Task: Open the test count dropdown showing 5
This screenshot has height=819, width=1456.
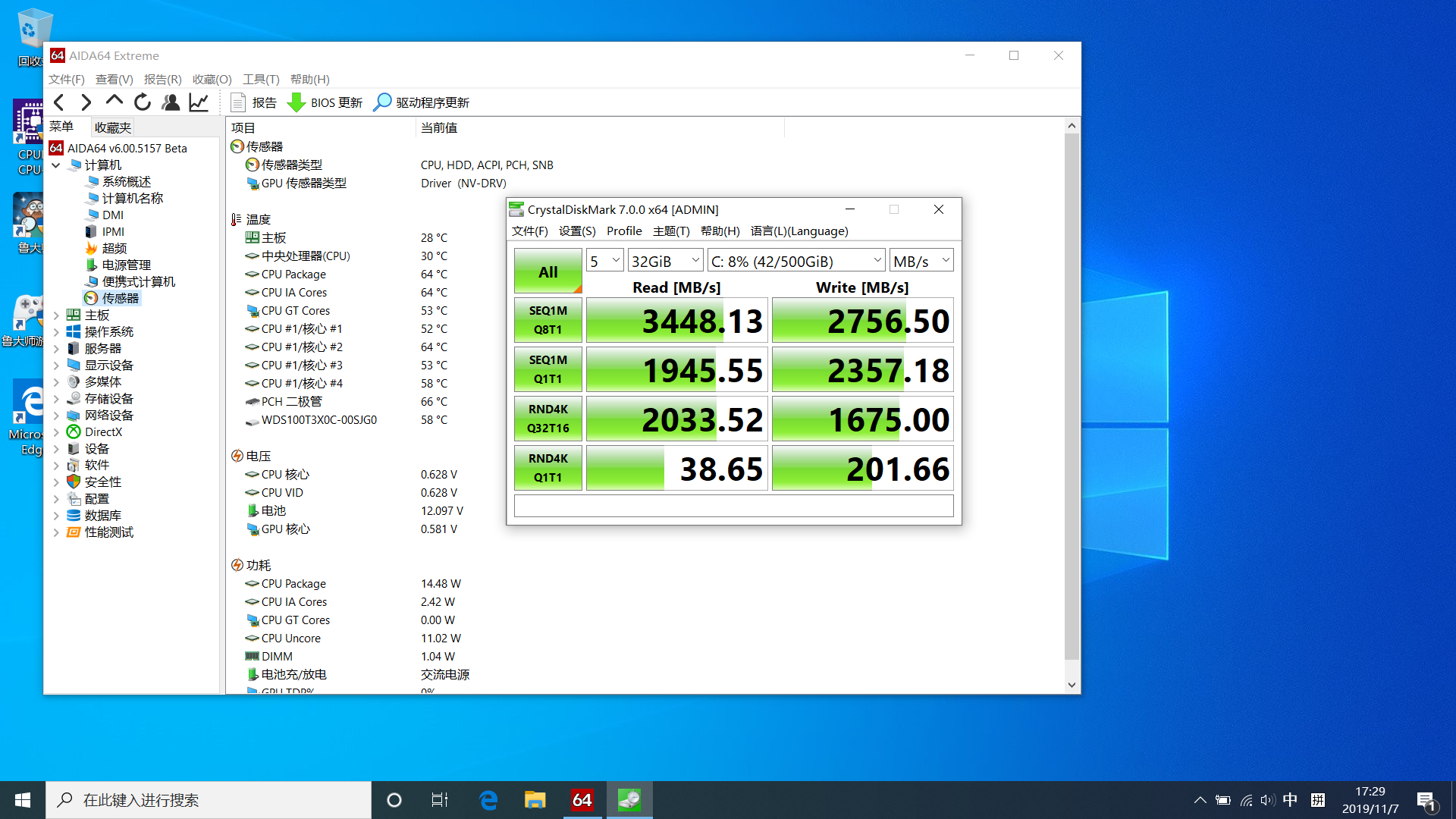Action: point(605,261)
